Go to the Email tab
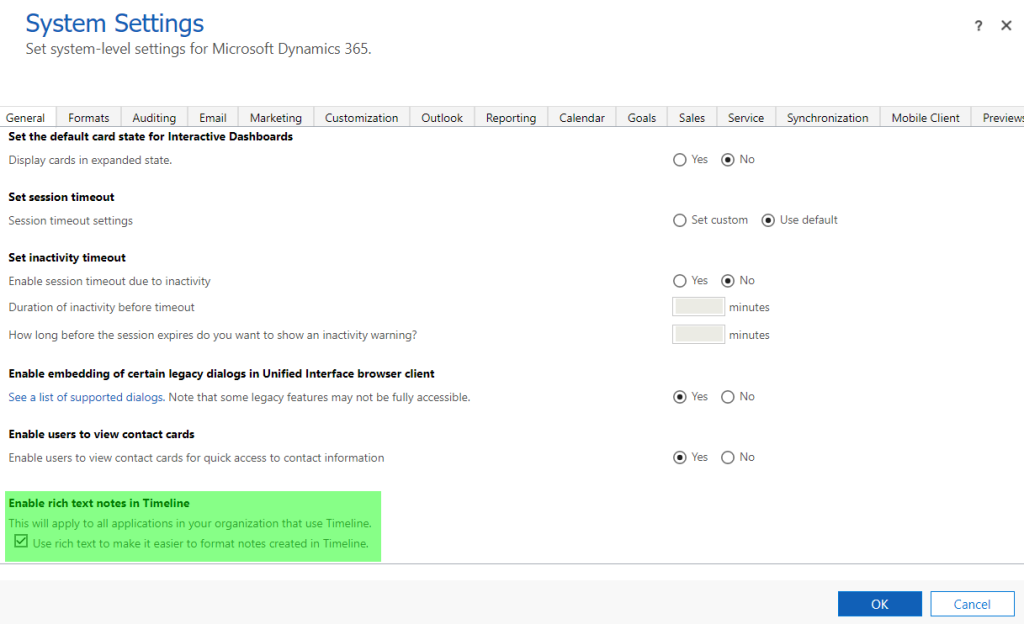 point(212,118)
